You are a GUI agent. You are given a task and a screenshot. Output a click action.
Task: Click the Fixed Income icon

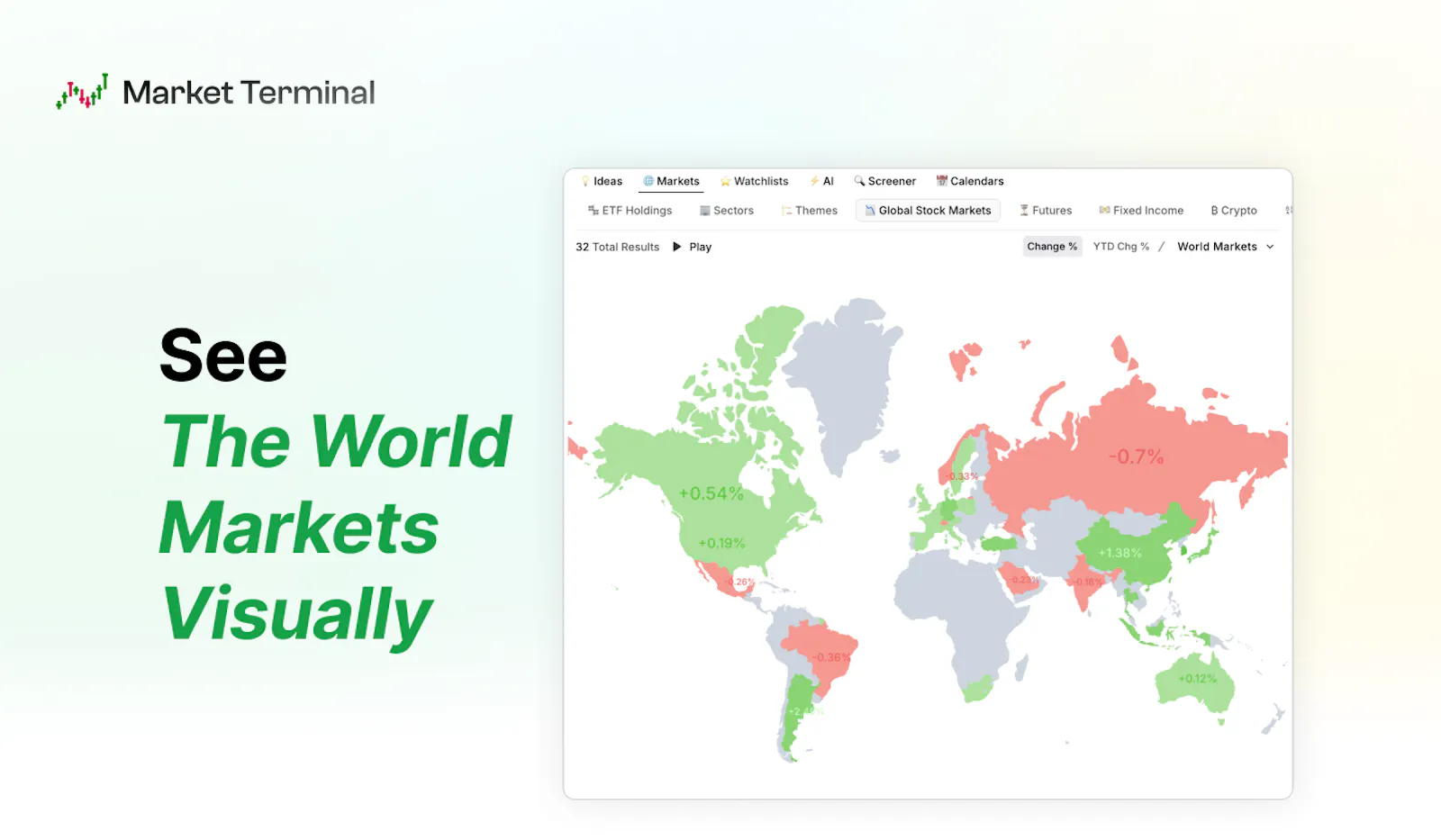[x=1104, y=211]
